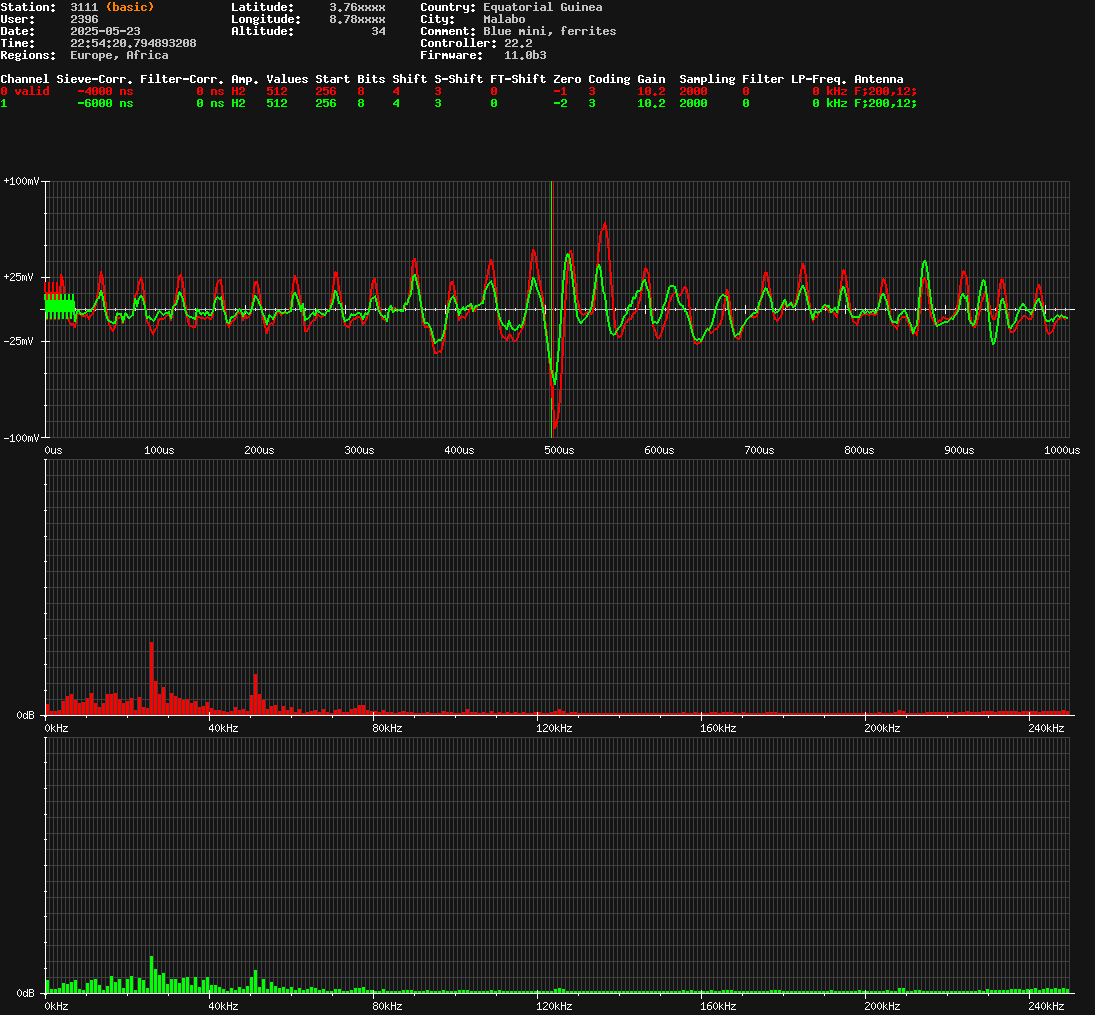Select the red channel '0 valid' entry
This screenshot has width=1095, height=1015.
click(x=24, y=91)
